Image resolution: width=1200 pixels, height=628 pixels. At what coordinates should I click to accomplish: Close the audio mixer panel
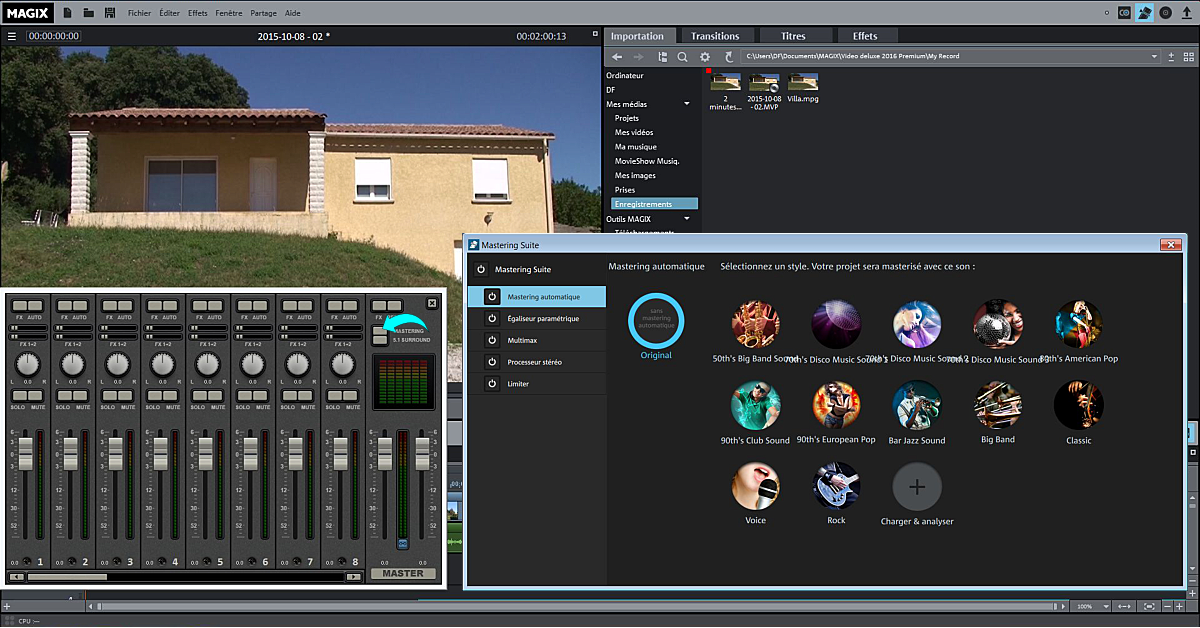(x=432, y=303)
